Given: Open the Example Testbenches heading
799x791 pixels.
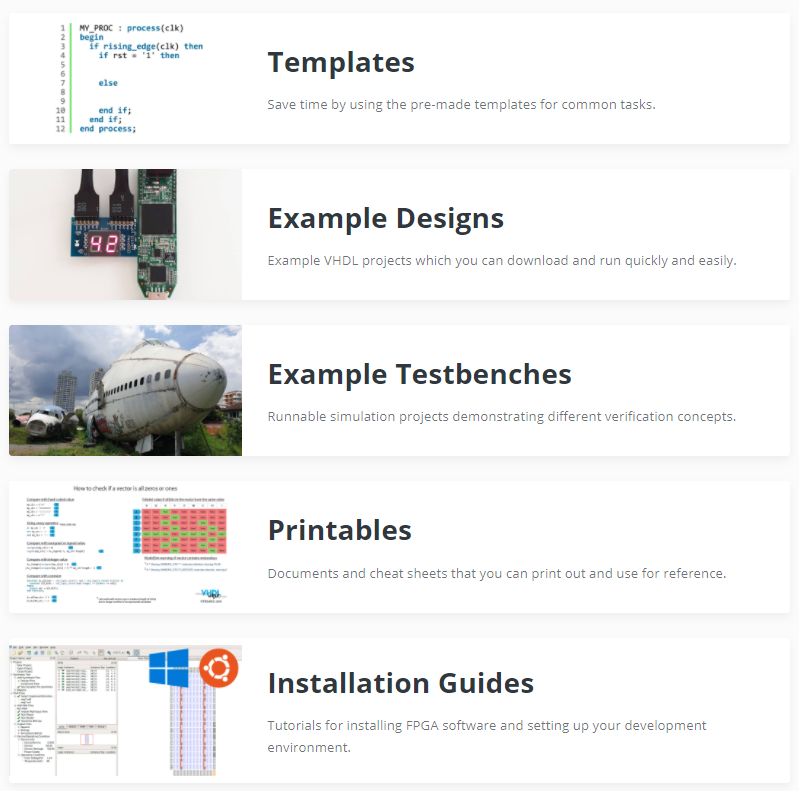Looking at the screenshot, I should point(419,375).
